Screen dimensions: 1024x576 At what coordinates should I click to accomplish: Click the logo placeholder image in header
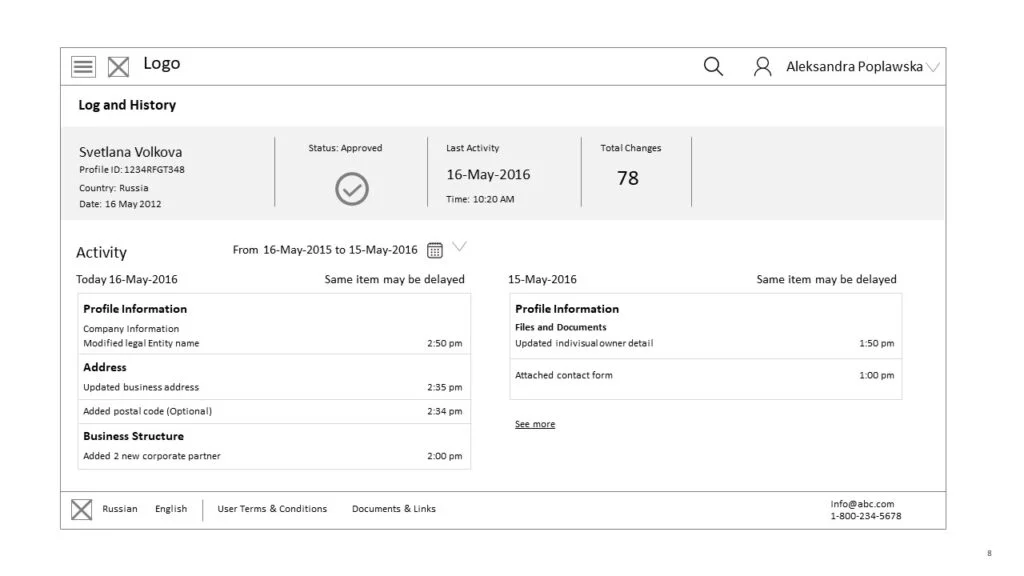pyautogui.click(x=118, y=67)
